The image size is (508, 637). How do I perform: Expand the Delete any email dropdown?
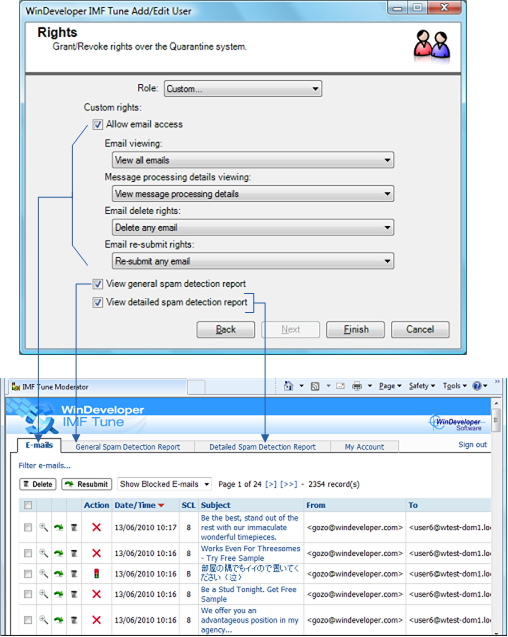tap(253, 228)
